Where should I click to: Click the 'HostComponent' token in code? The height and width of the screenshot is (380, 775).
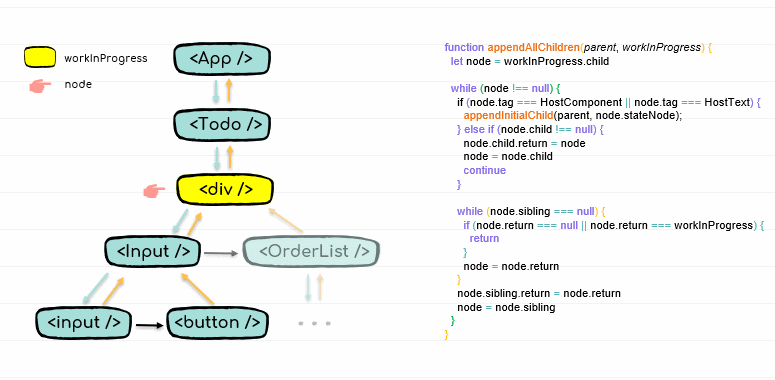[x=581, y=103]
